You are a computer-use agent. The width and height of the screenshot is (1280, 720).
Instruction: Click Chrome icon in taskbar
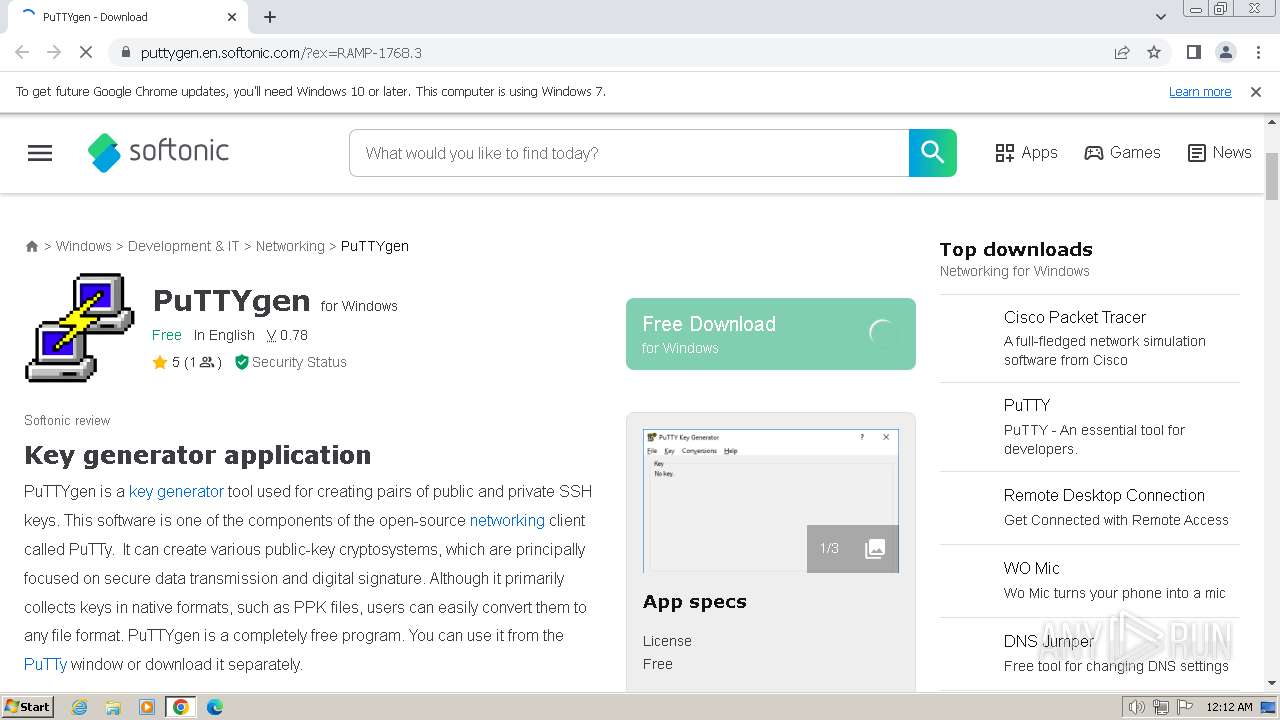pyautogui.click(x=181, y=707)
